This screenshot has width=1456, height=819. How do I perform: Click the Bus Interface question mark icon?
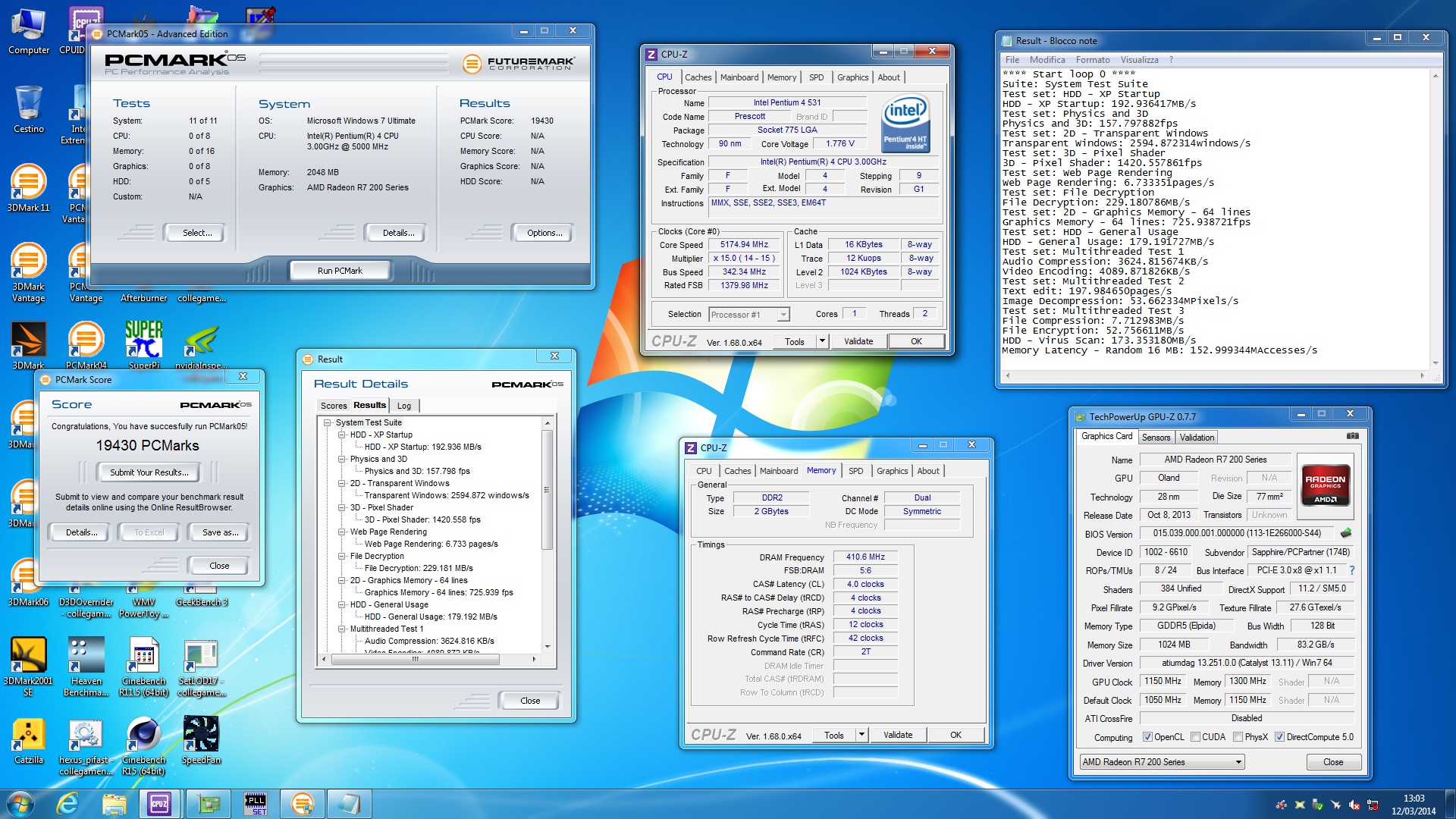[x=1351, y=570]
